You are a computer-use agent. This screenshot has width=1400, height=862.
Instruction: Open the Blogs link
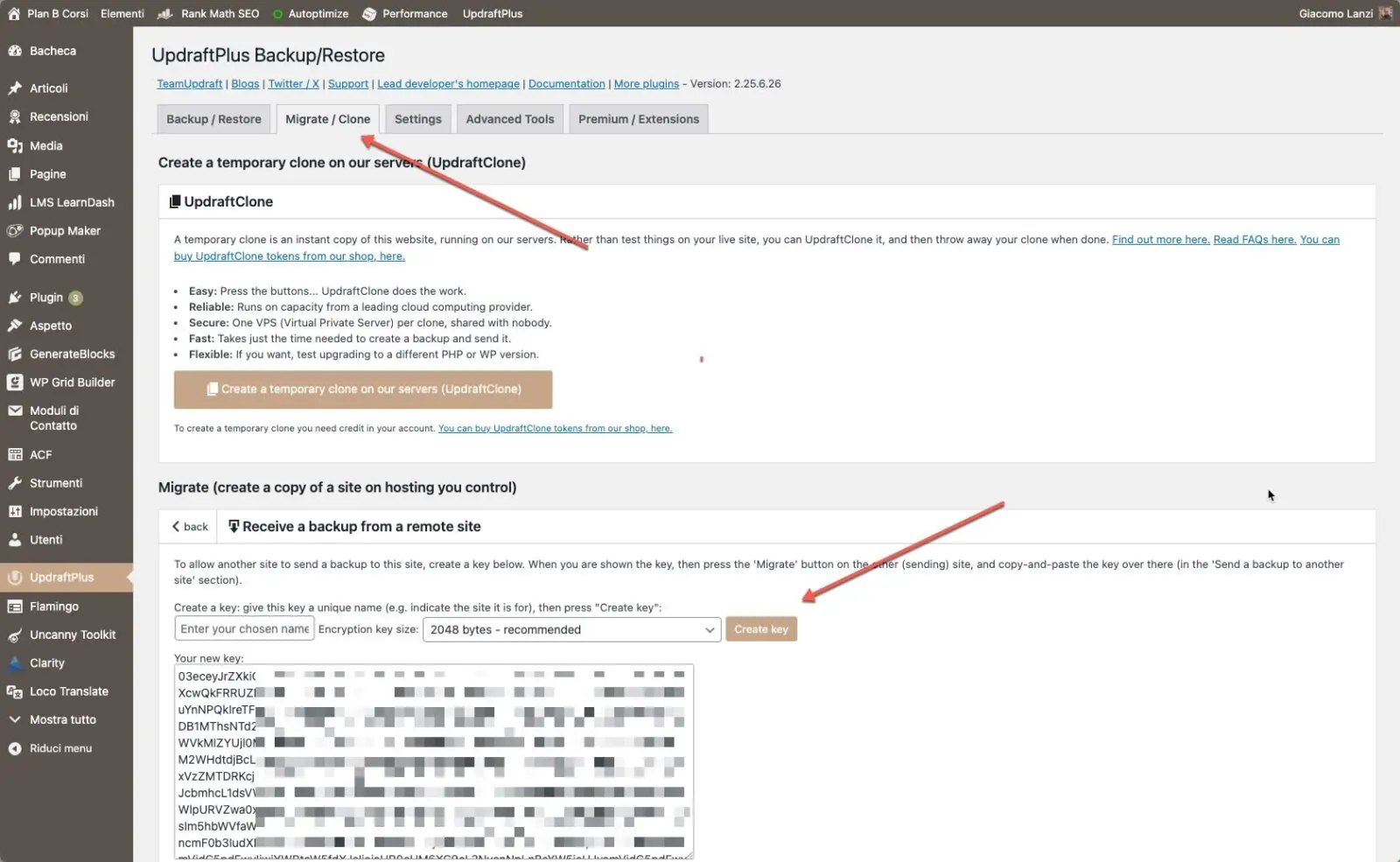click(x=245, y=84)
